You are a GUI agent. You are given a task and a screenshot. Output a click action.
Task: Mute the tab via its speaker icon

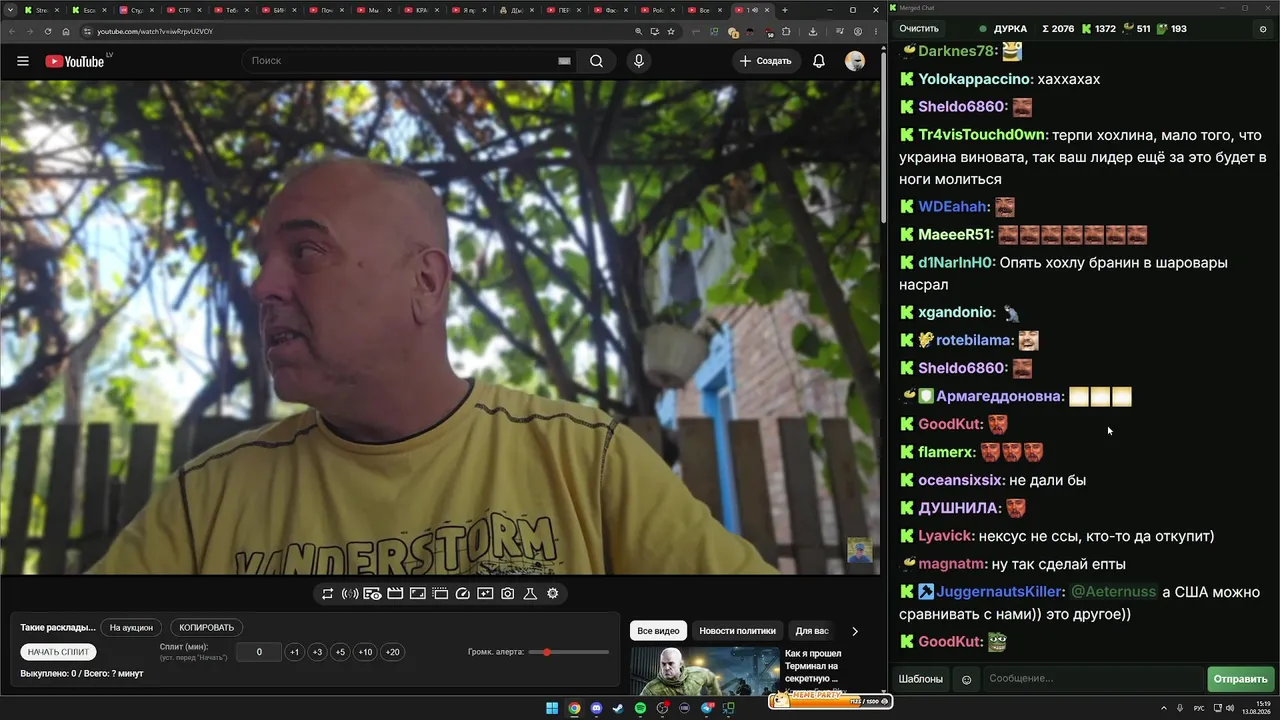coord(753,10)
